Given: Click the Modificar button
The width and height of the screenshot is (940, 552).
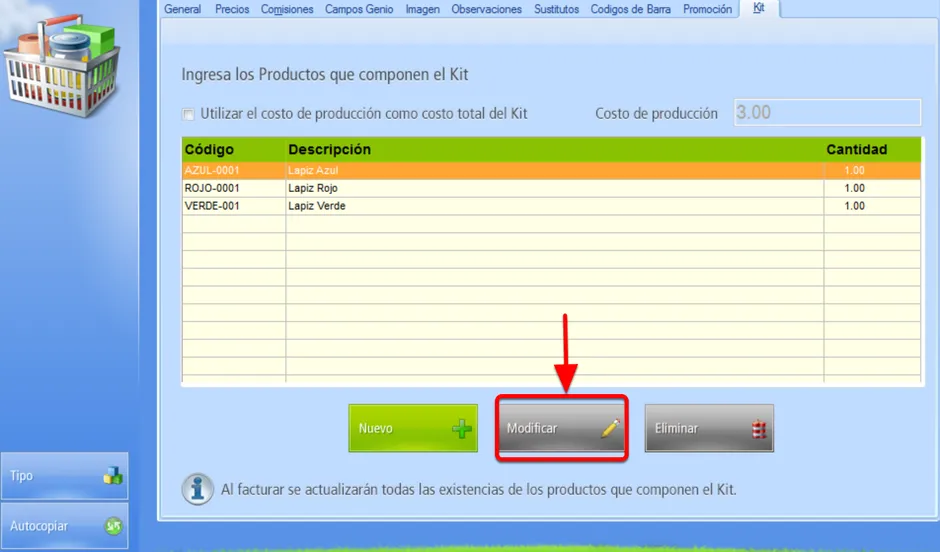Looking at the screenshot, I should click(x=562, y=428).
